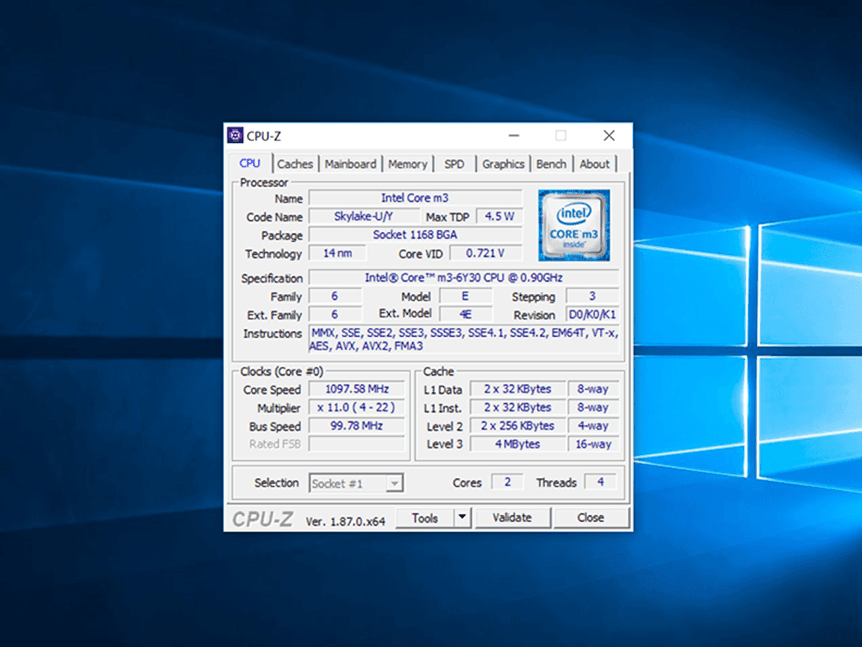Click the Model value E
The height and width of the screenshot is (647, 862).
[465, 296]
